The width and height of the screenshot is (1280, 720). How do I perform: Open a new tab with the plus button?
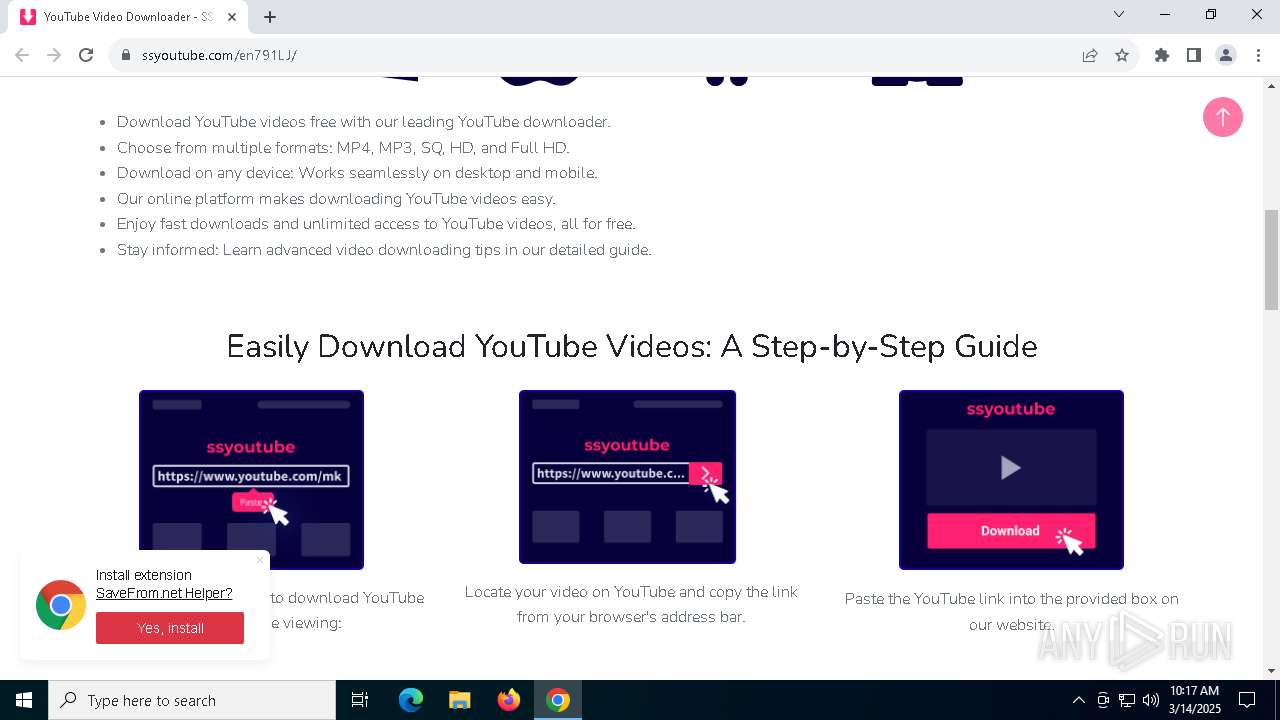tap(270, 17)
